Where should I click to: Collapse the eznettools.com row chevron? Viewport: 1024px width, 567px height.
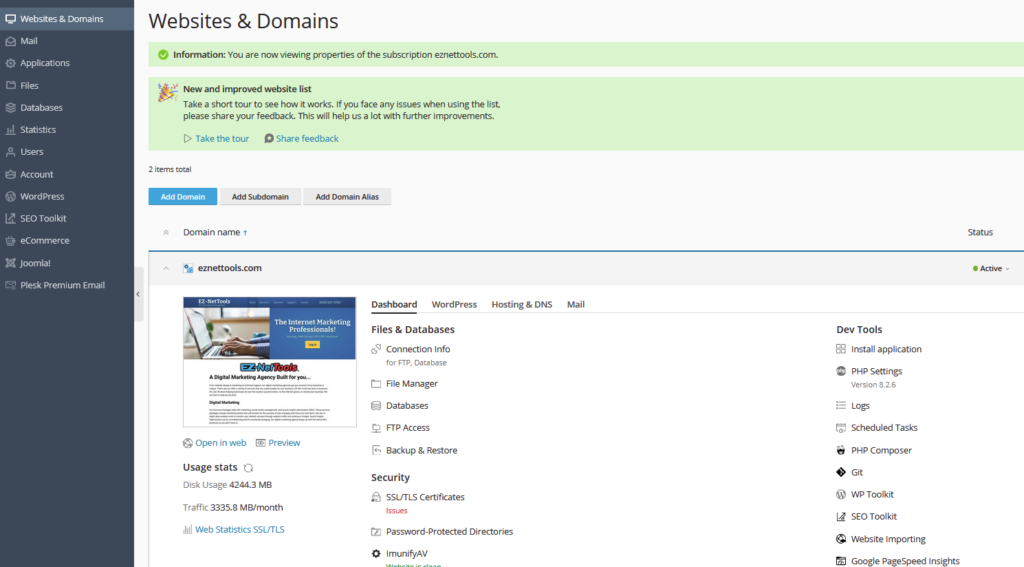[x=166, y=268]
